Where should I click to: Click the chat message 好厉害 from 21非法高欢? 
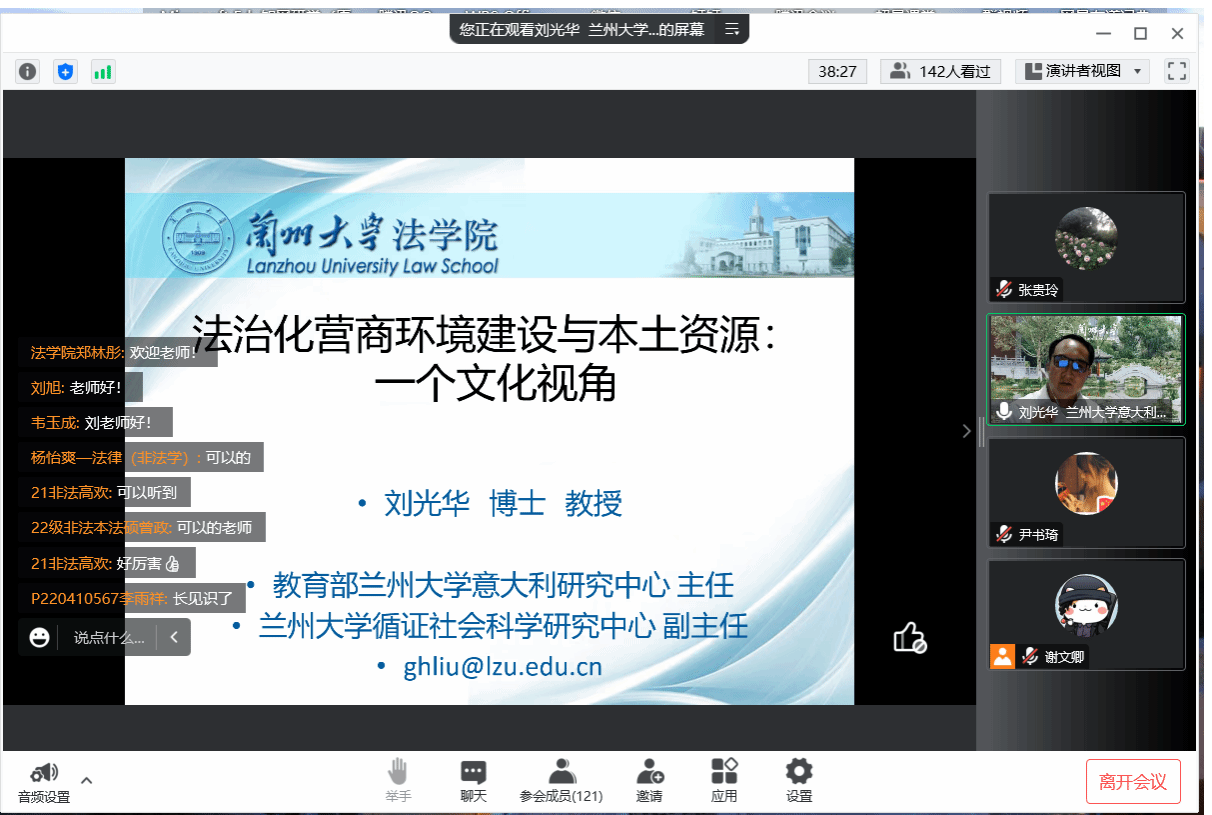coord(107,563)
